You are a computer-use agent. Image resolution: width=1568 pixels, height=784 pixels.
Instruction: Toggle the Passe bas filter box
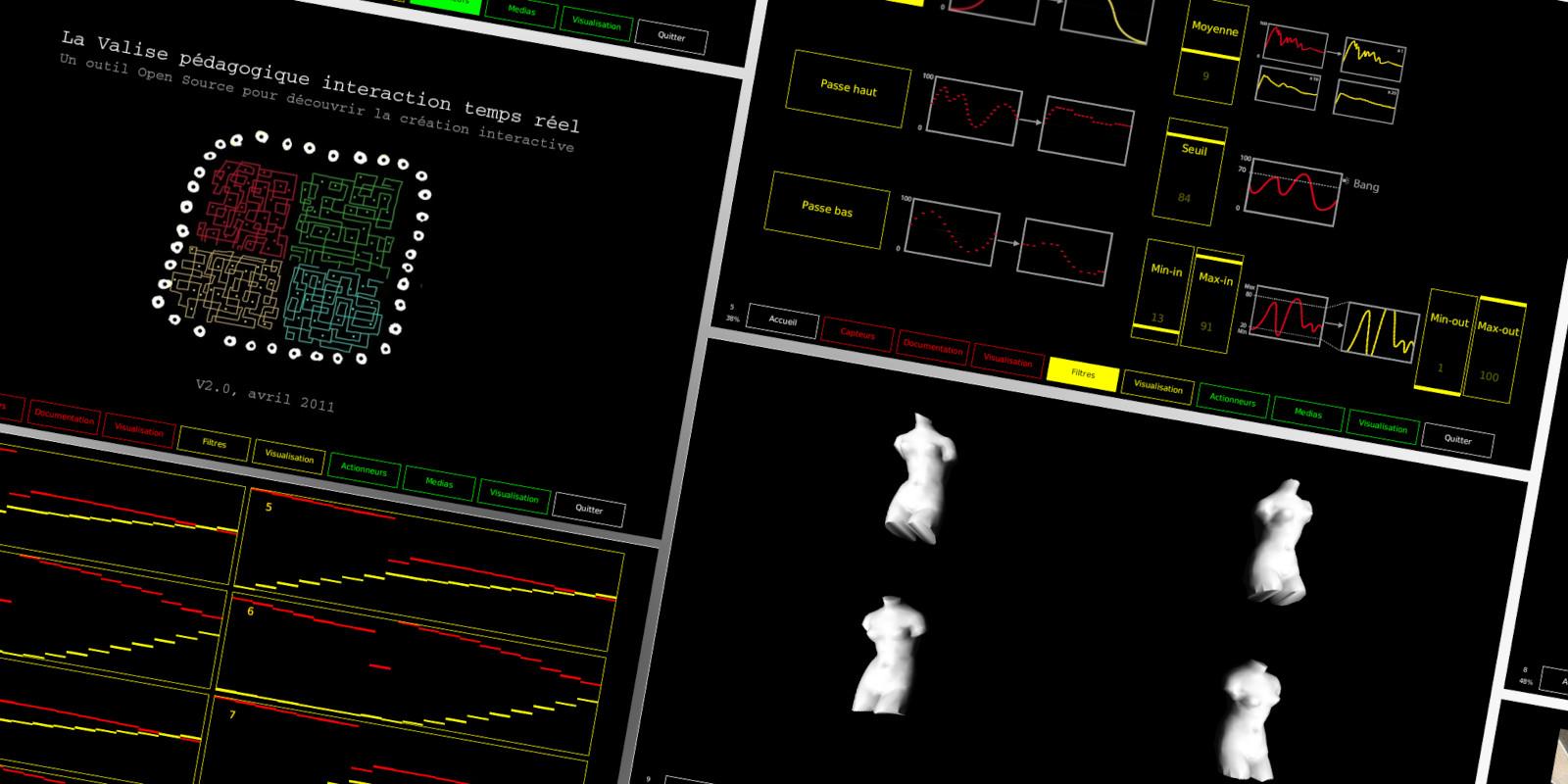tap(827, 209)
